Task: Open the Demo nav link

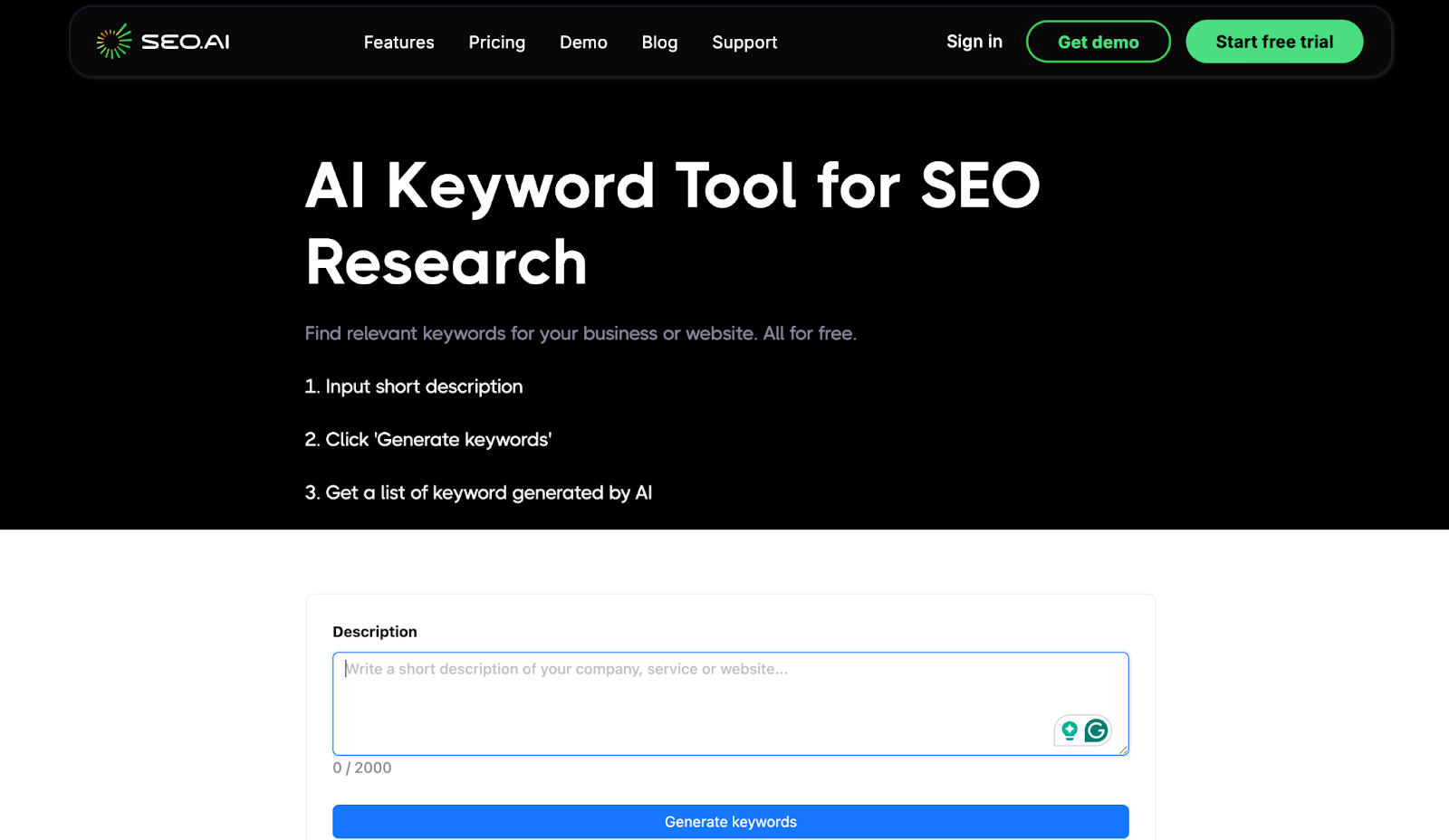Action: point(583,43)
